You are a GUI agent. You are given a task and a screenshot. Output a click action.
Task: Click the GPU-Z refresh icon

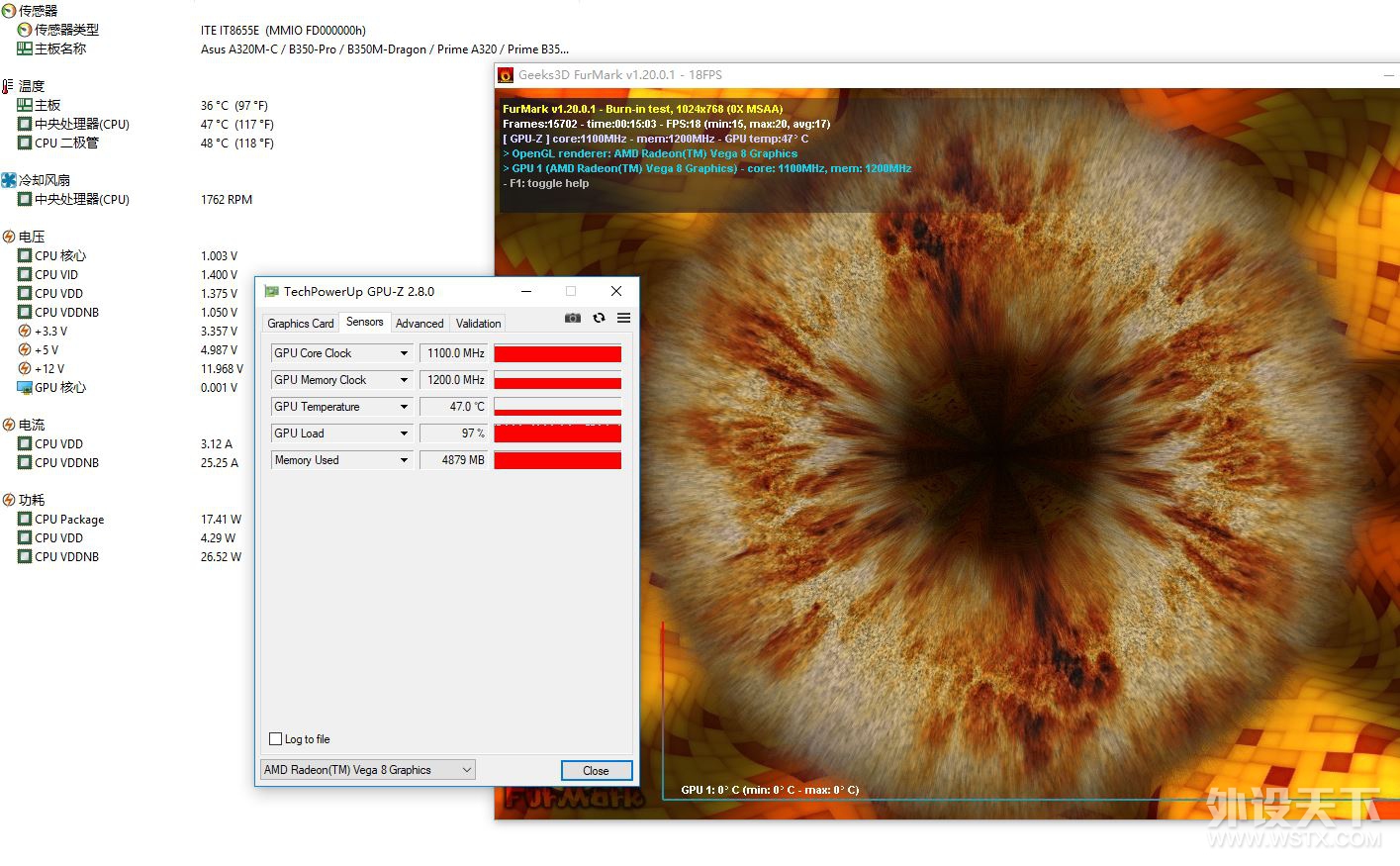point(599,318)
